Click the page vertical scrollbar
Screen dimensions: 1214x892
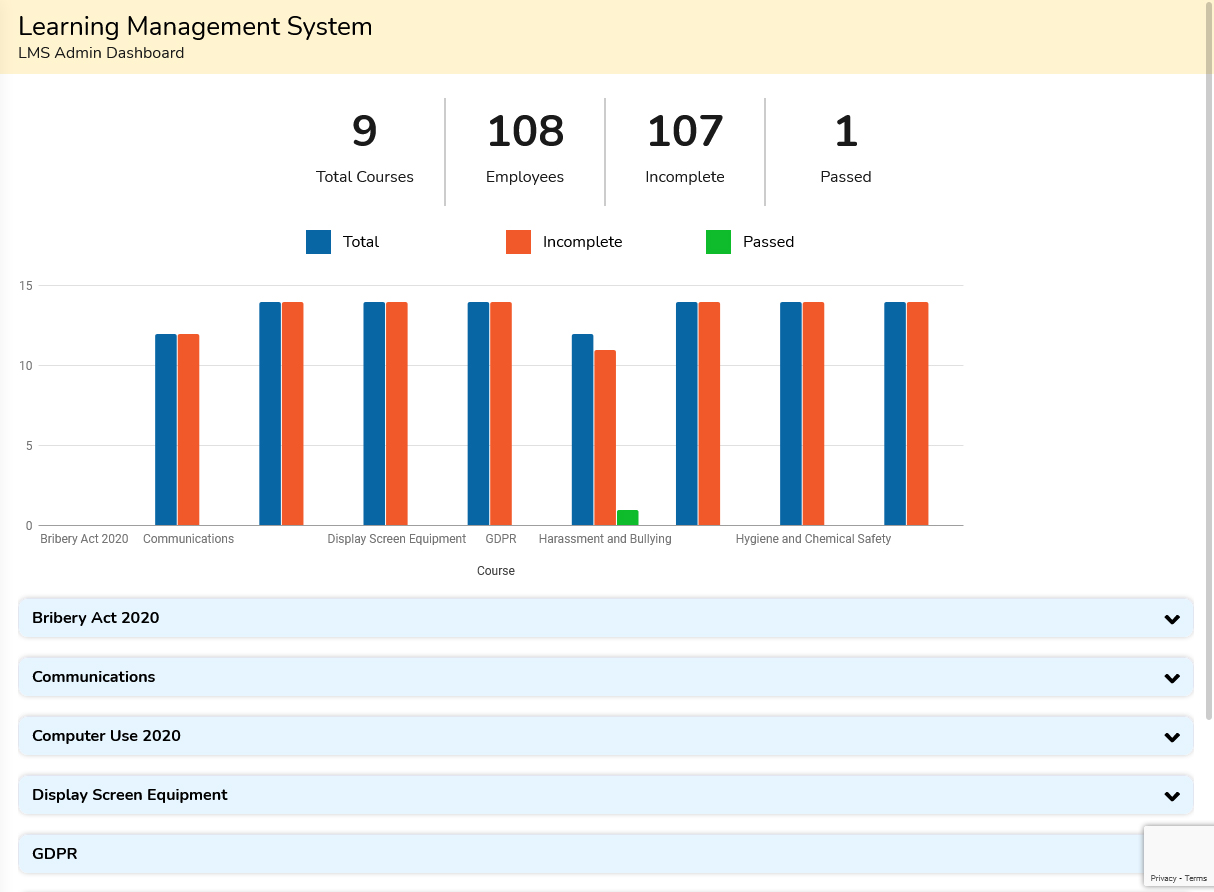[1209, 400]
